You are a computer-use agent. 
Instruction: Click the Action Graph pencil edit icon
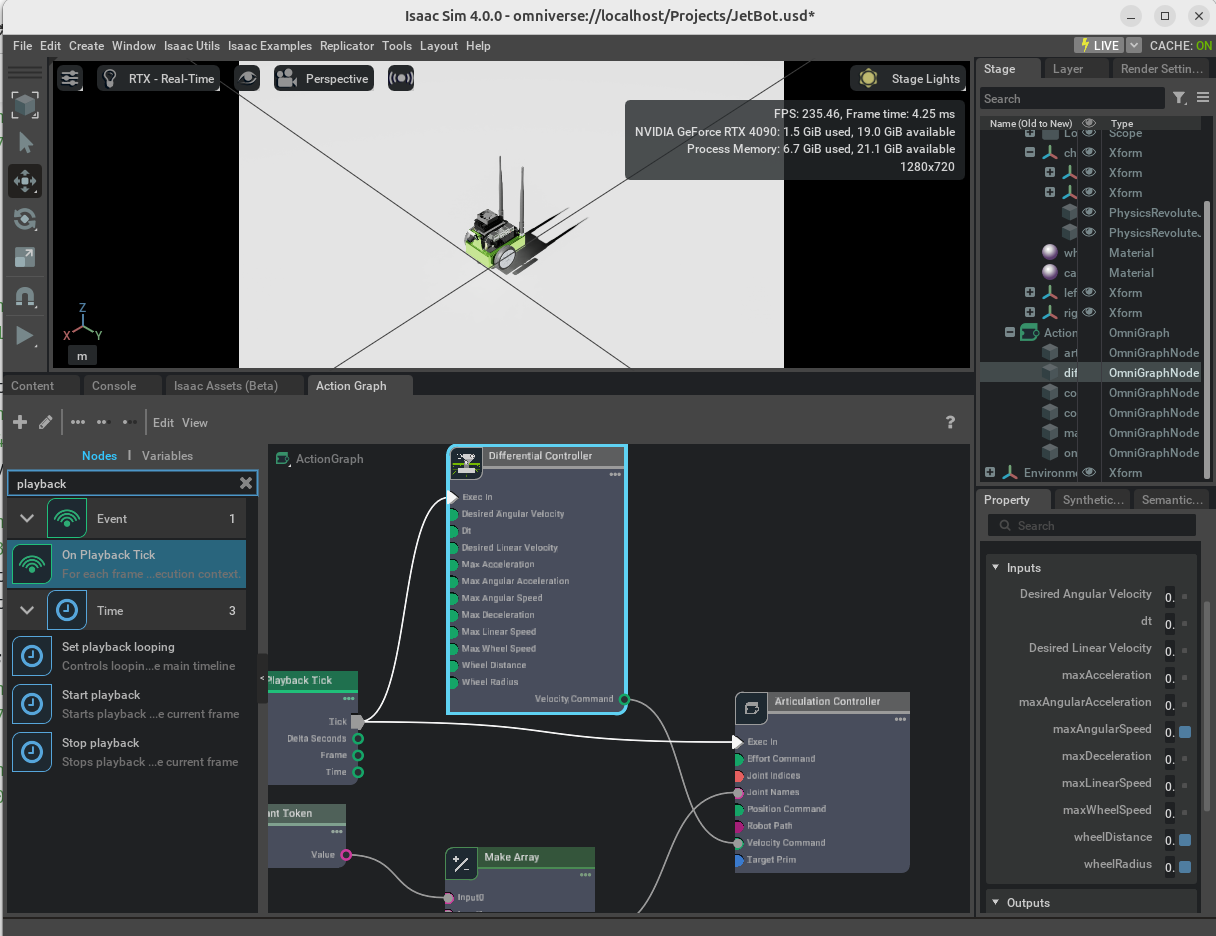pyautogui.click(x=45, y=422)
